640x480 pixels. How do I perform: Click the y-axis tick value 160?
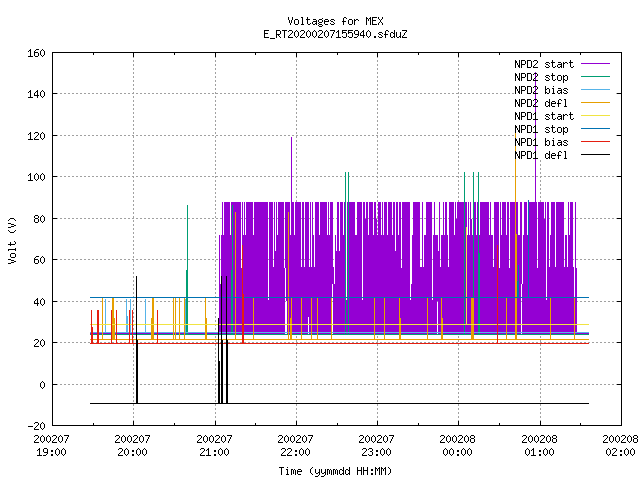click(36, 53)
